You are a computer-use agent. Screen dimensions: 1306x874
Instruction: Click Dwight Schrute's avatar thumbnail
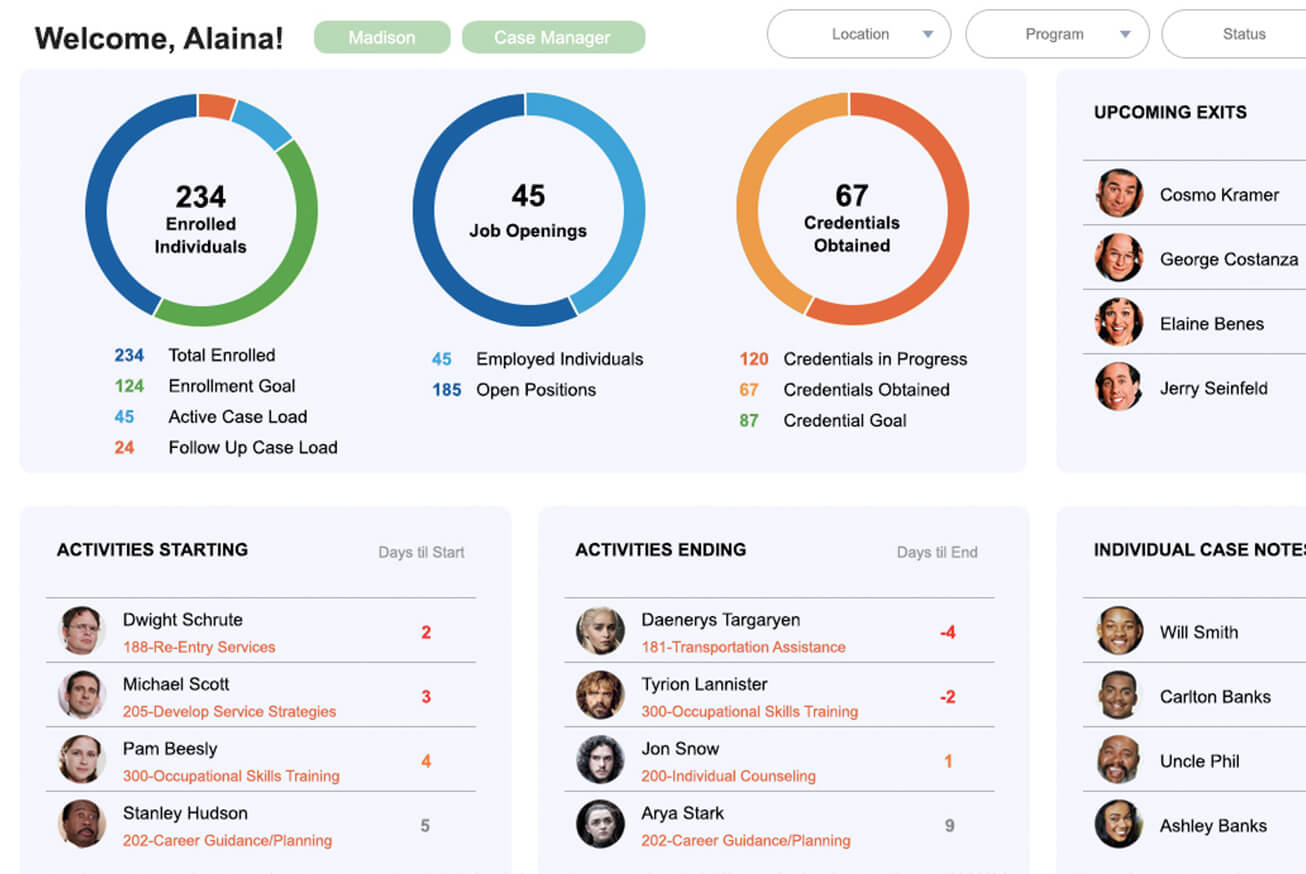82,631
